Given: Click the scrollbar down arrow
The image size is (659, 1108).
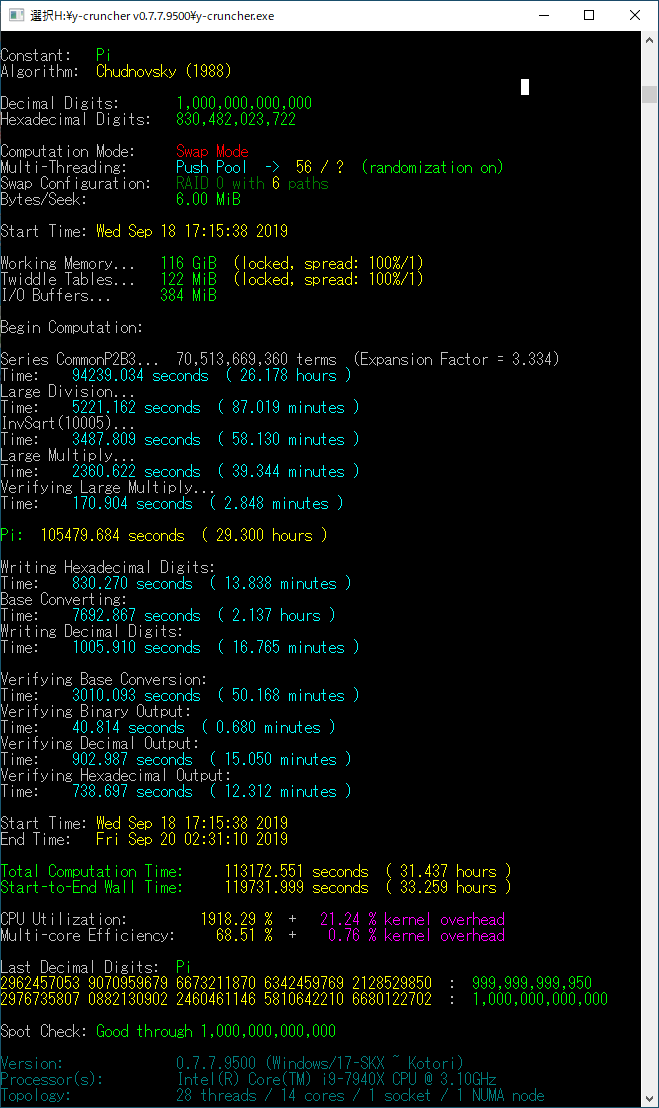Looking at the screenshot, I should pos(649,1098).
